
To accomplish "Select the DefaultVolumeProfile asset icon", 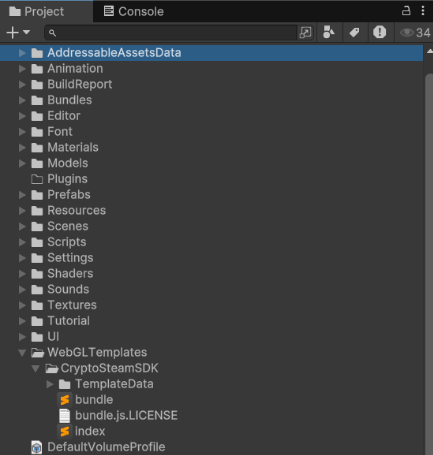I will point(37,447).
